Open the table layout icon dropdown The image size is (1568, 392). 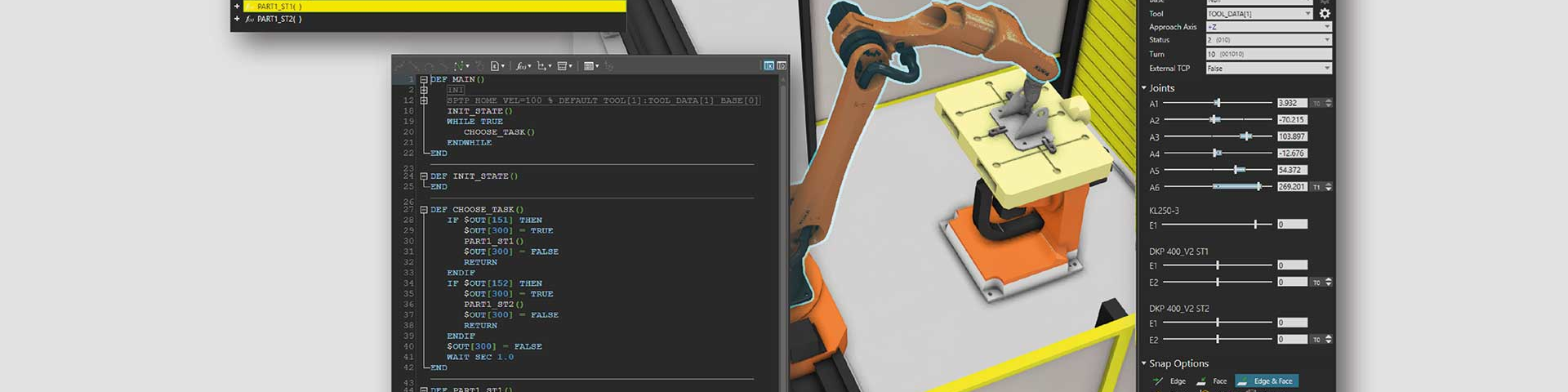click(x=591, y=66)
